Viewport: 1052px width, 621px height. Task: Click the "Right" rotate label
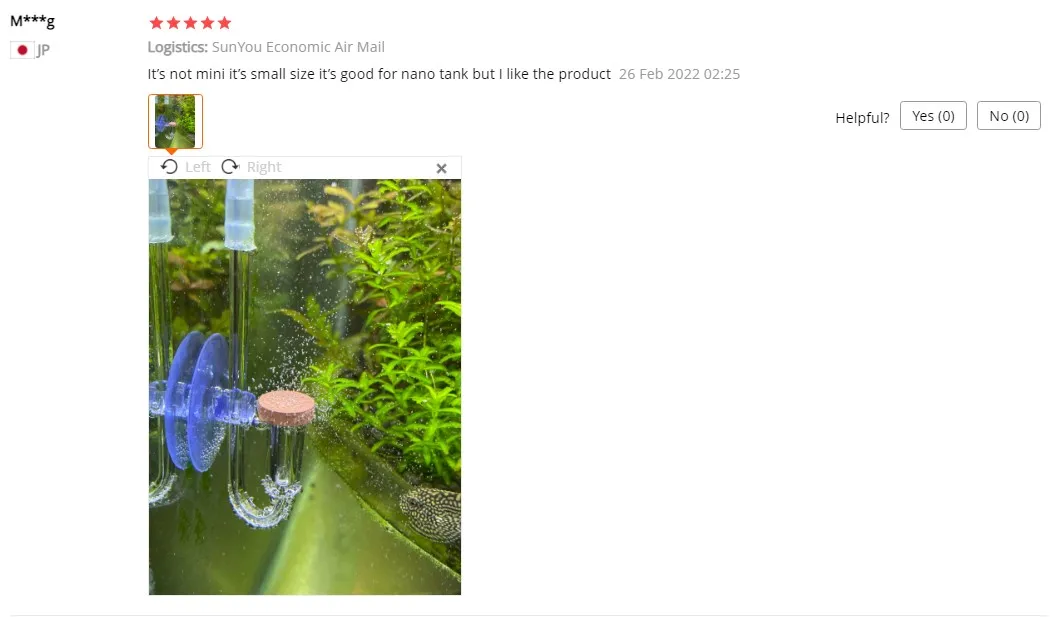tap(264, 167)
